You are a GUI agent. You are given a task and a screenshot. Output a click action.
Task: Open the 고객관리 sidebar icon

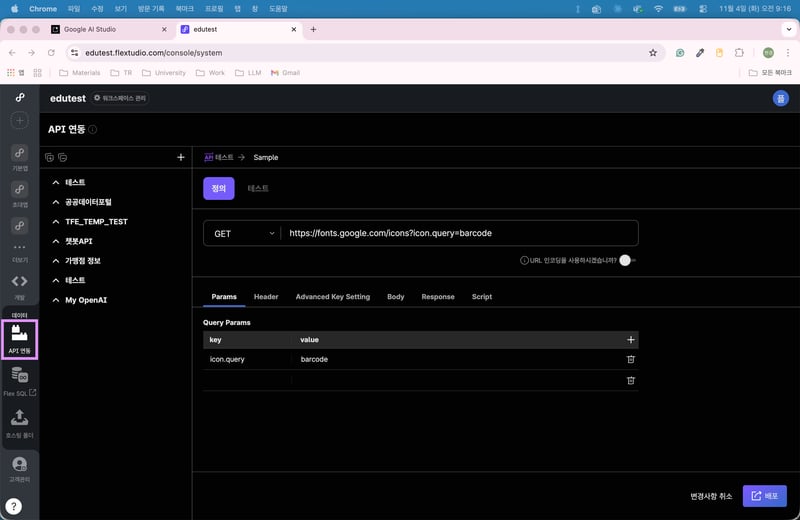tap(19, 465)
